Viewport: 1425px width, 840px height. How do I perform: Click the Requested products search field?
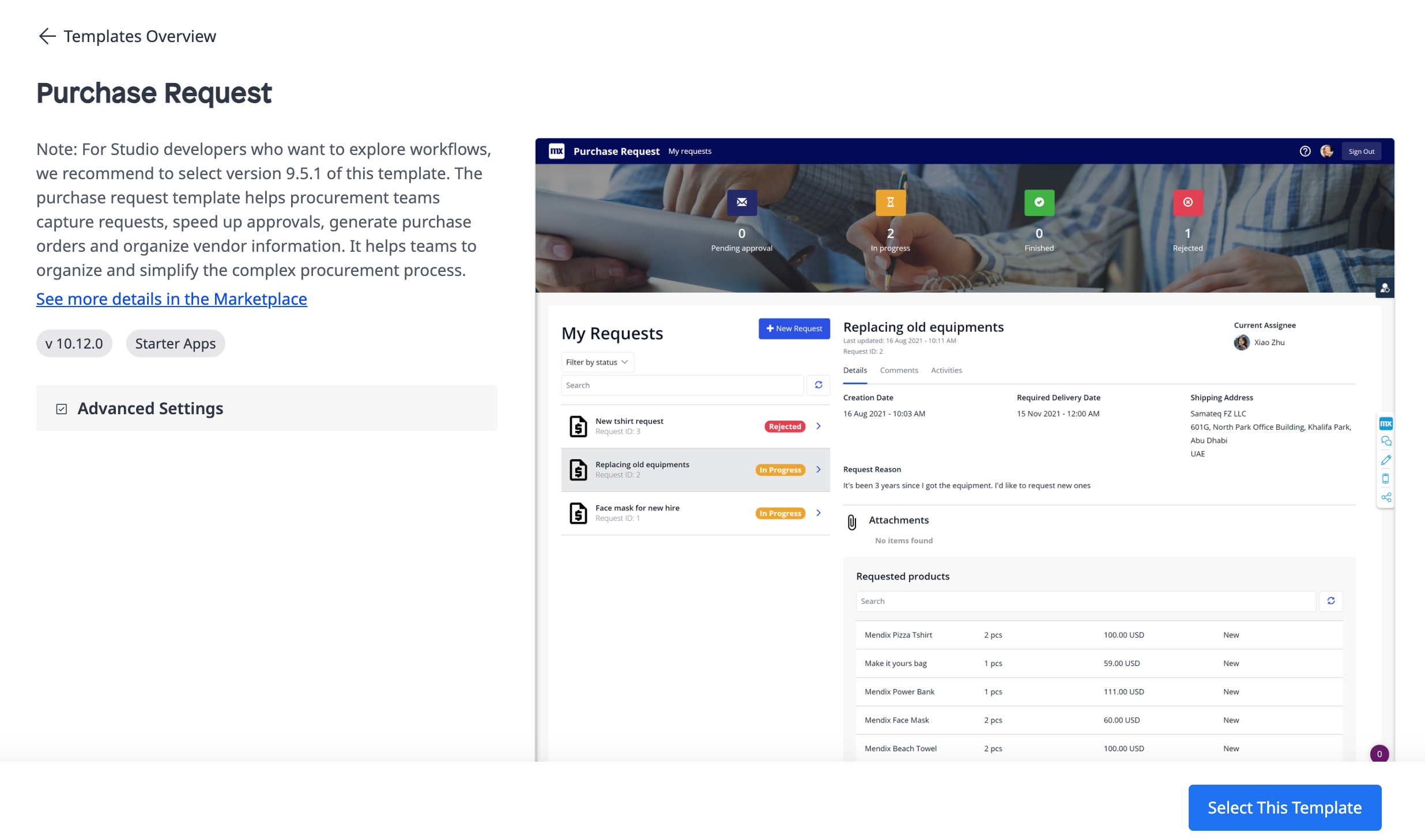tap(1085, 601)
